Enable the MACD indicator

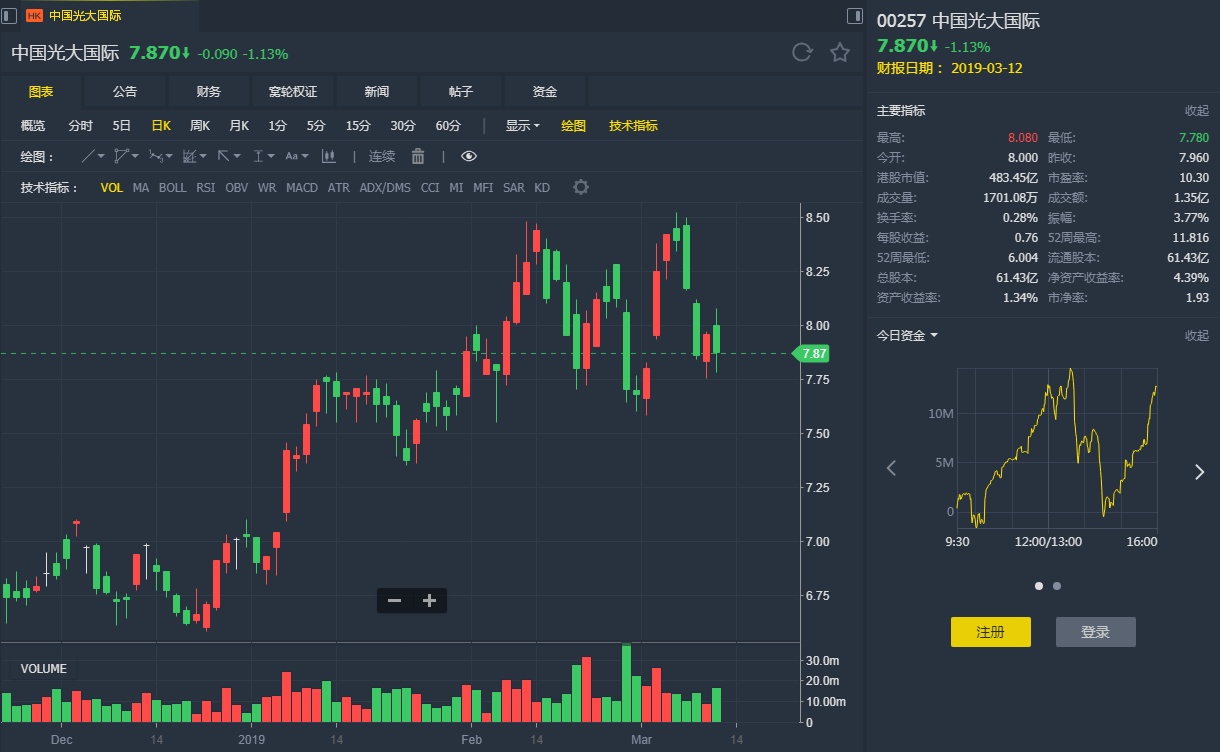(301, 188)
